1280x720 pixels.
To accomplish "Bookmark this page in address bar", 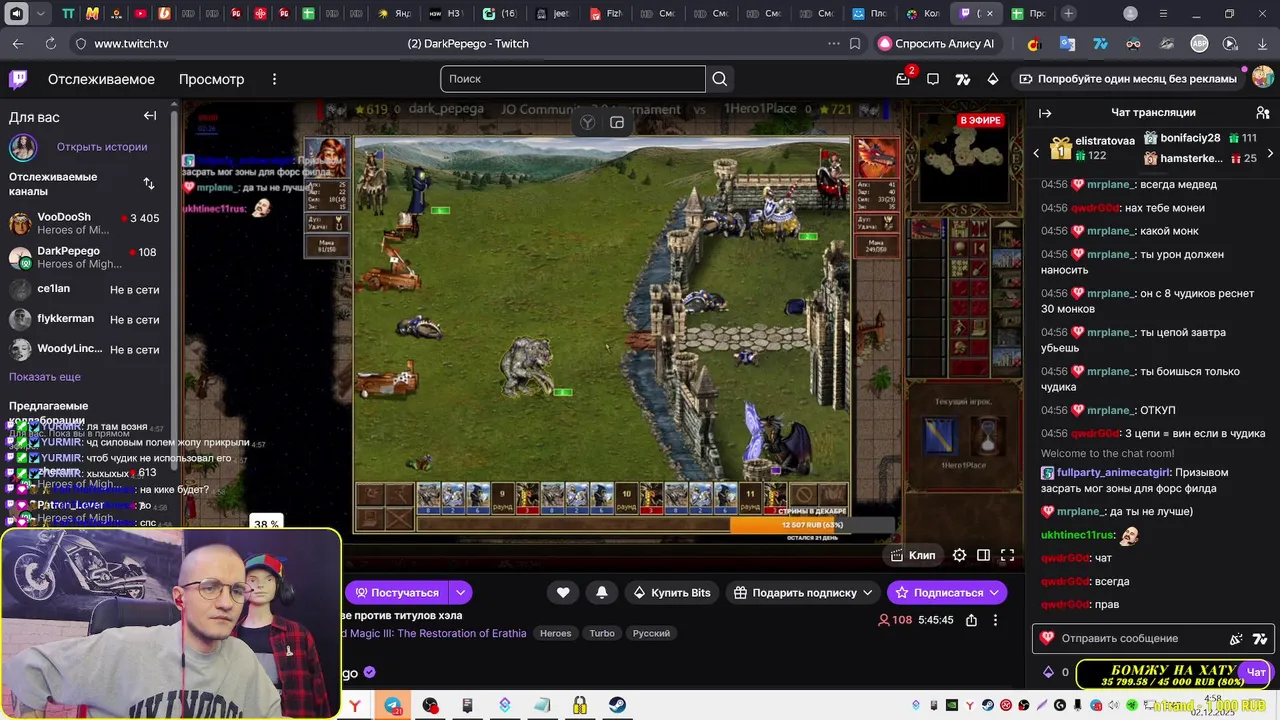I will click(x=855, y=44).
